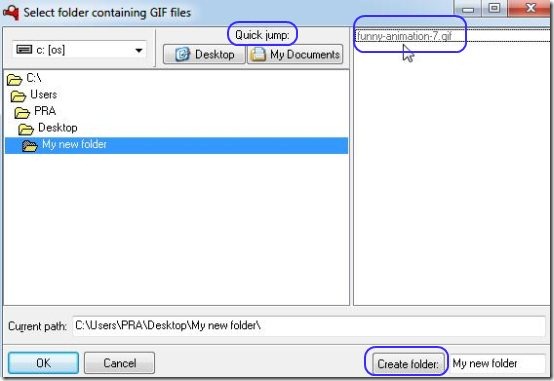
Task: Jump to Desktop via quick jump button
Action: click(x=204, y=54)
